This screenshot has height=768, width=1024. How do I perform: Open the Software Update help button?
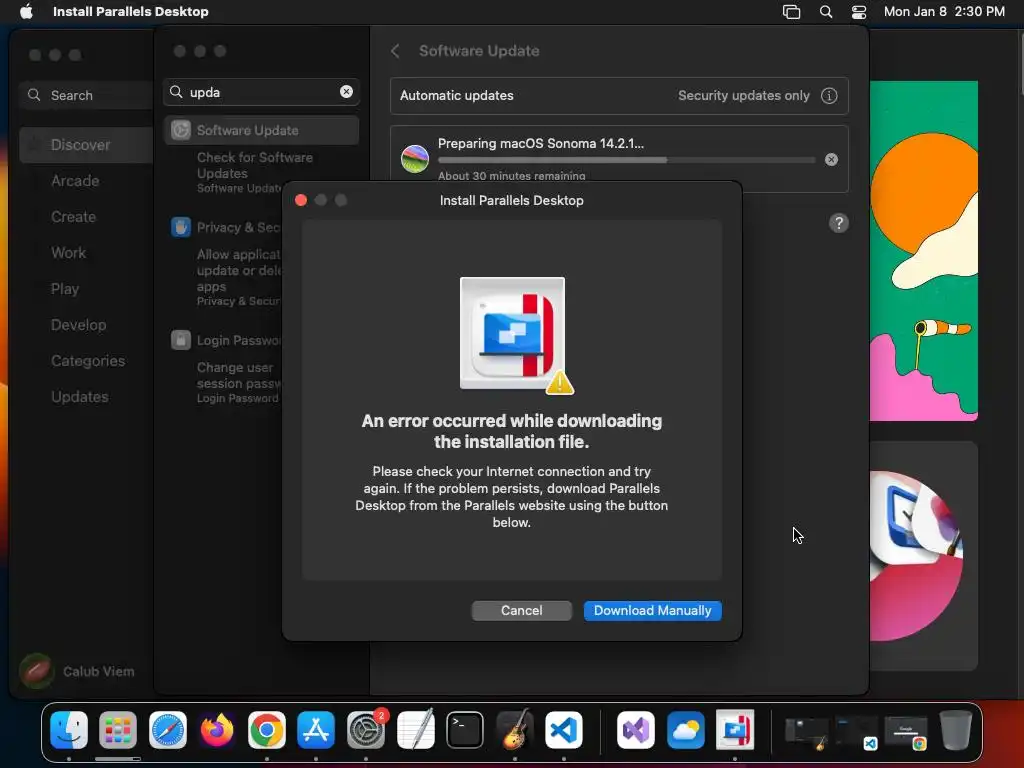point(839,223)
